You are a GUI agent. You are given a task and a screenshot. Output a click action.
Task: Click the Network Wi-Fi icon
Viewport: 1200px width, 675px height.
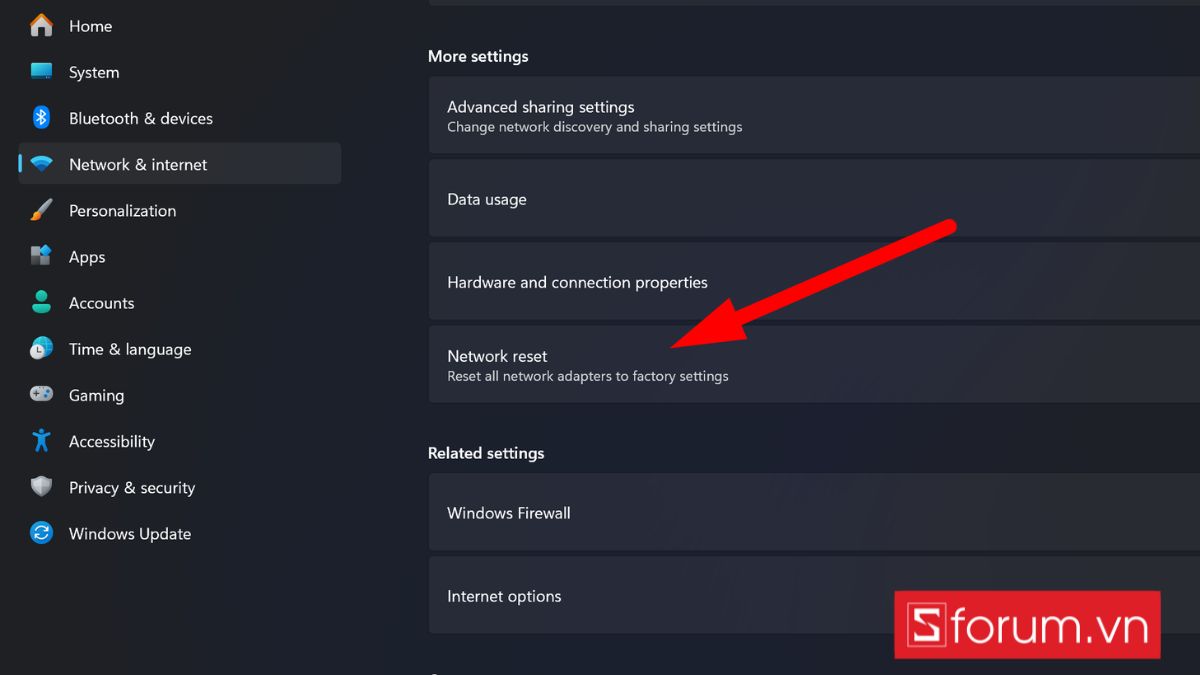coord(41,164)
